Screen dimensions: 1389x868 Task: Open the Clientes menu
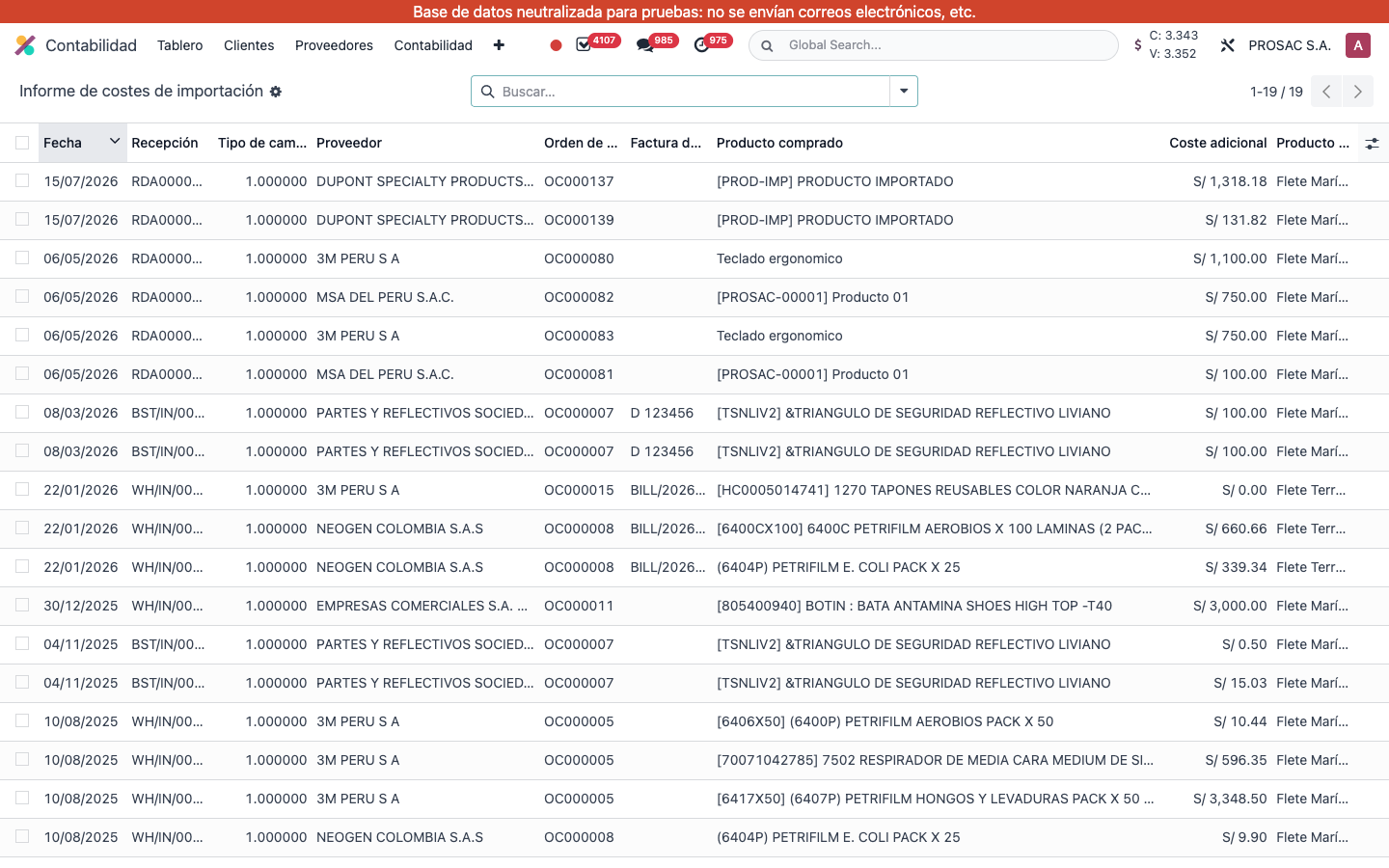click(x=249, y=45)
